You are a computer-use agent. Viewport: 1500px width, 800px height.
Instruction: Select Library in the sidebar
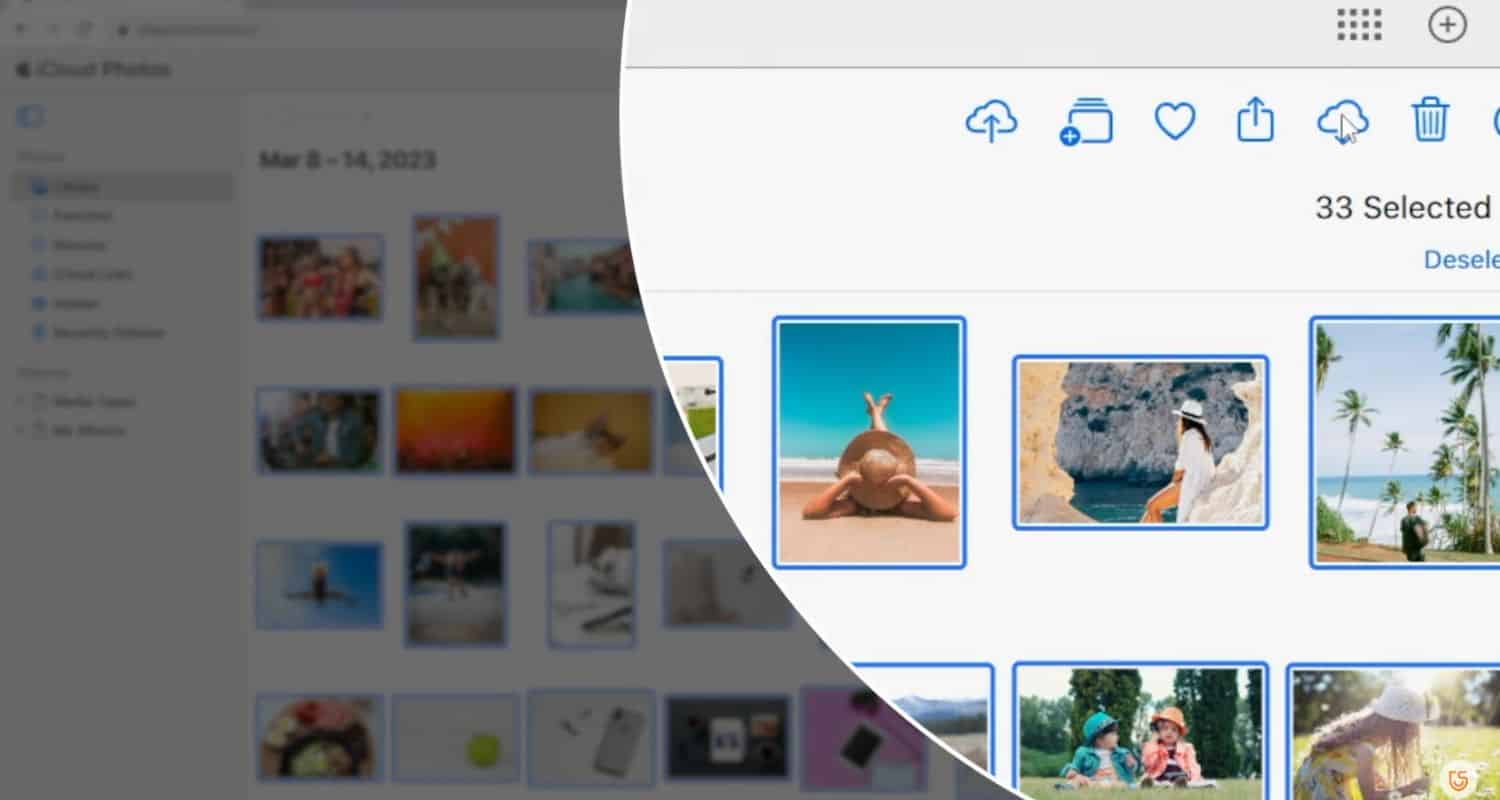[x=122, y=186]
